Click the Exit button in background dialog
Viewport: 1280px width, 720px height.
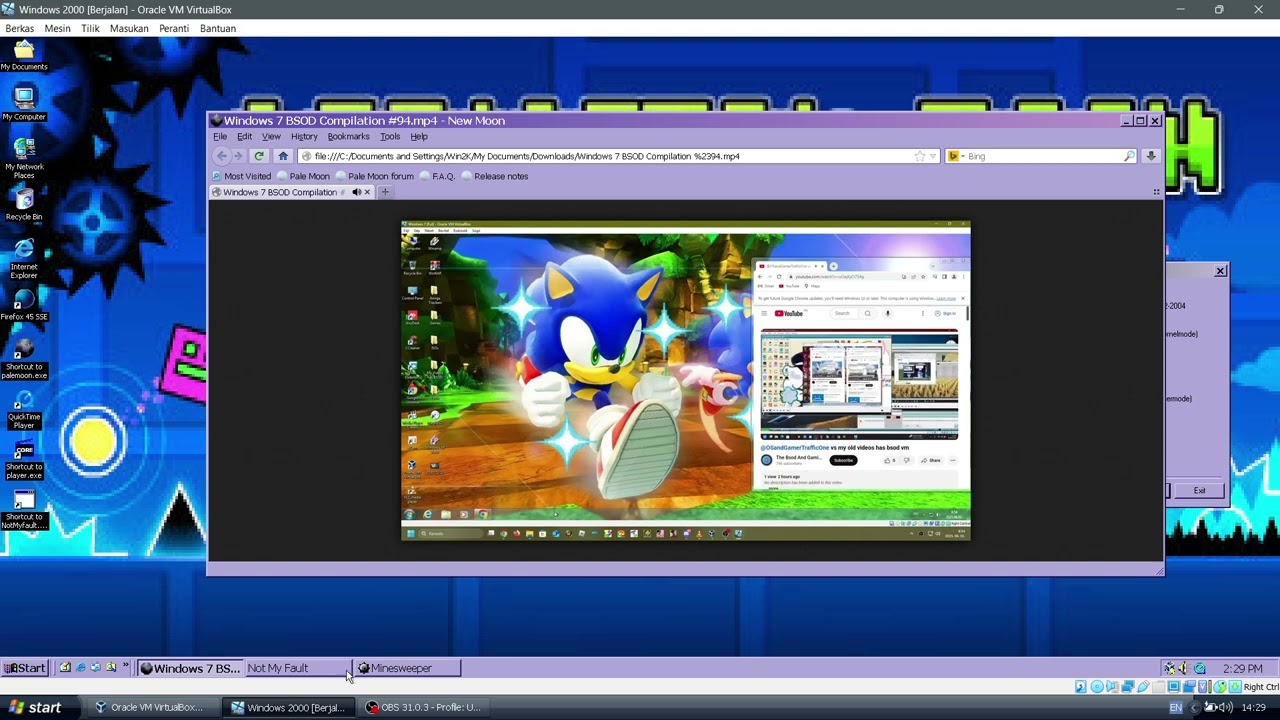[1199, 491]
